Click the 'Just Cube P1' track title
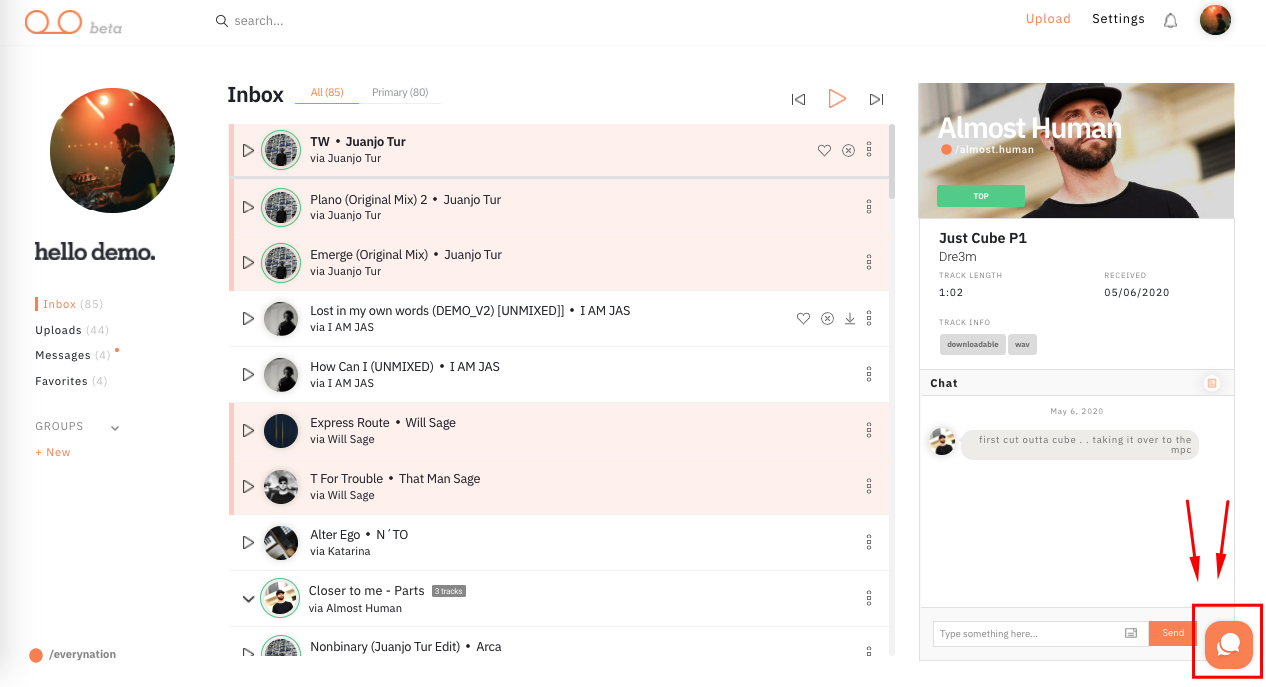The width and height of the screenshot is (1266, 687). (983, 238)
